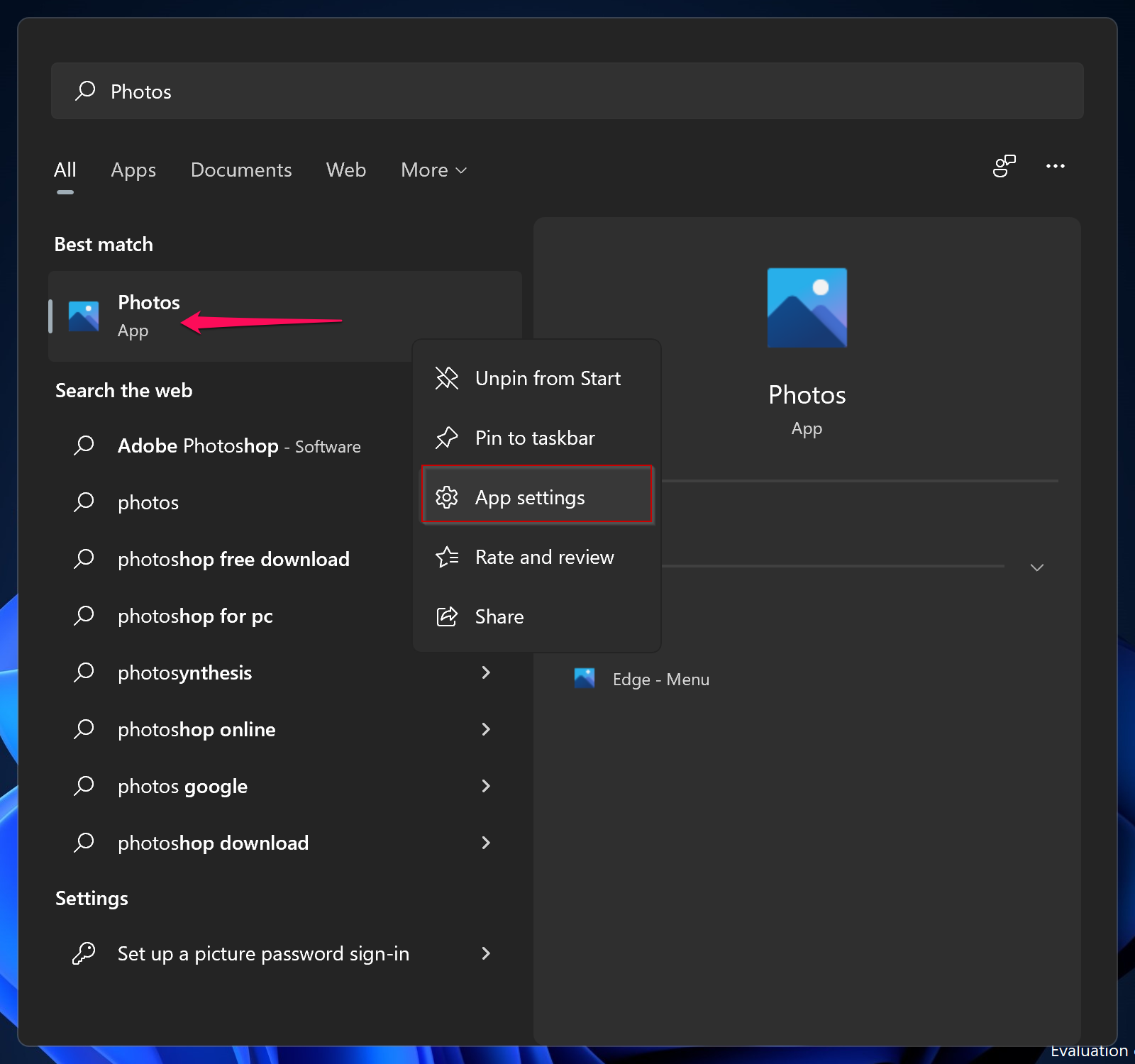Click the Photos search input field
Viewport: 1135px width, 1064px height.
pos(567,91)
